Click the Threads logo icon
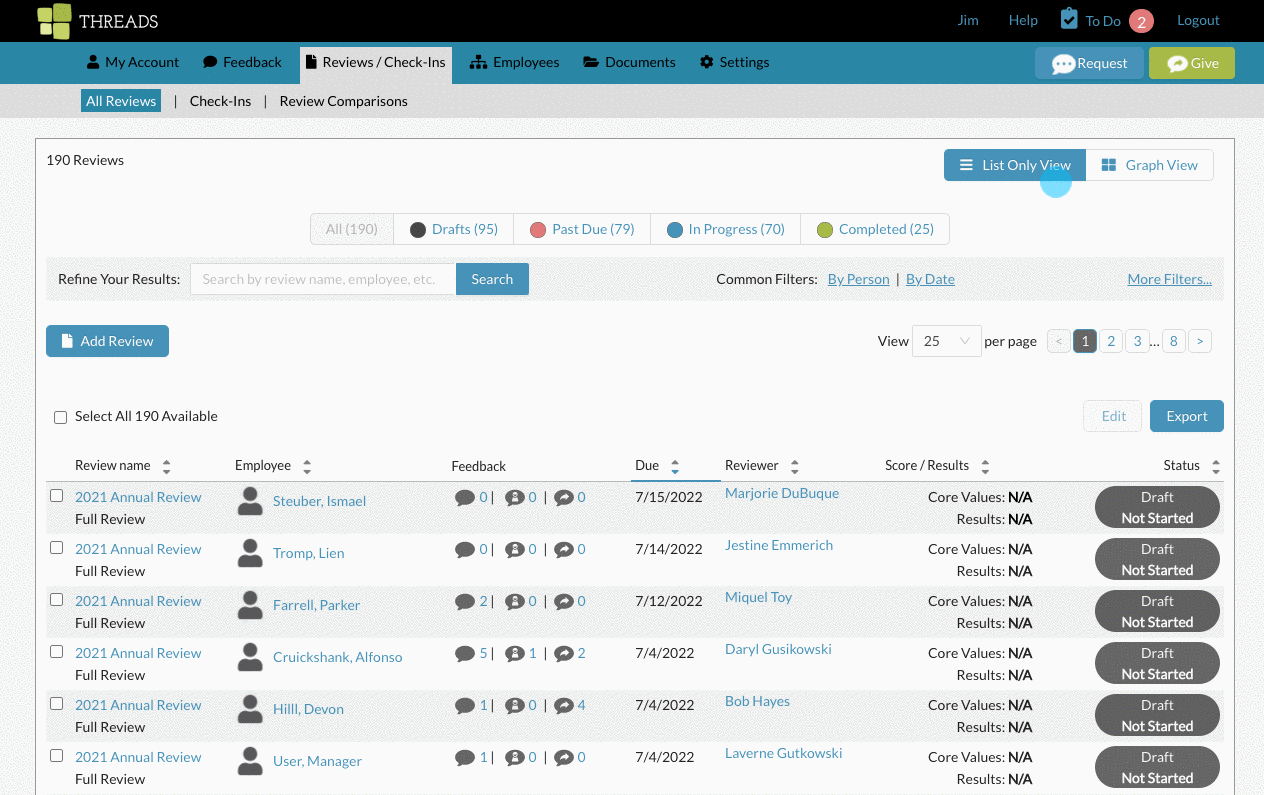Image resolution: width=1264 pixels, height=795 pixels. point(54,21)
